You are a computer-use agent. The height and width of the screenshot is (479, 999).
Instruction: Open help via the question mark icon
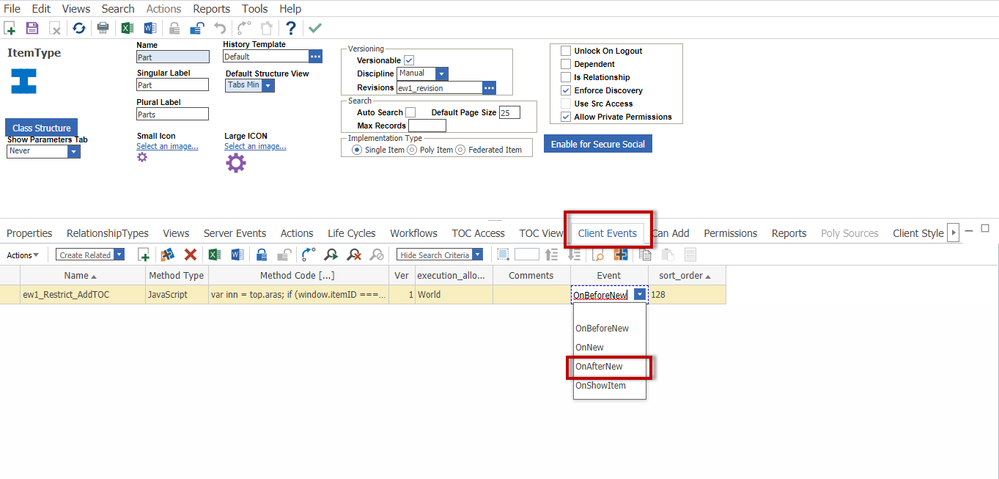pos(290,29)
